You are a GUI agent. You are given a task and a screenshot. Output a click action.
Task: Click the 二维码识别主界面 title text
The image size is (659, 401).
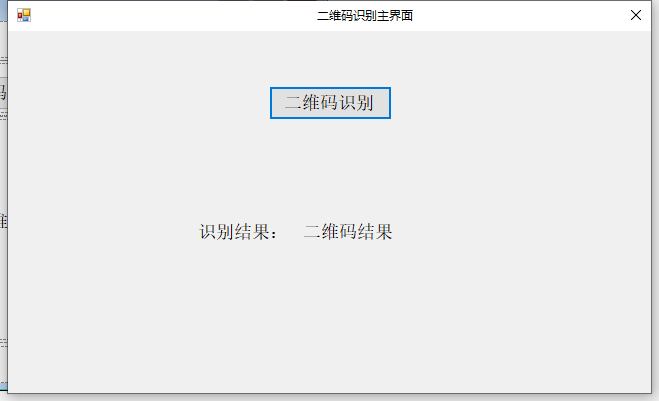coord(364,15)
